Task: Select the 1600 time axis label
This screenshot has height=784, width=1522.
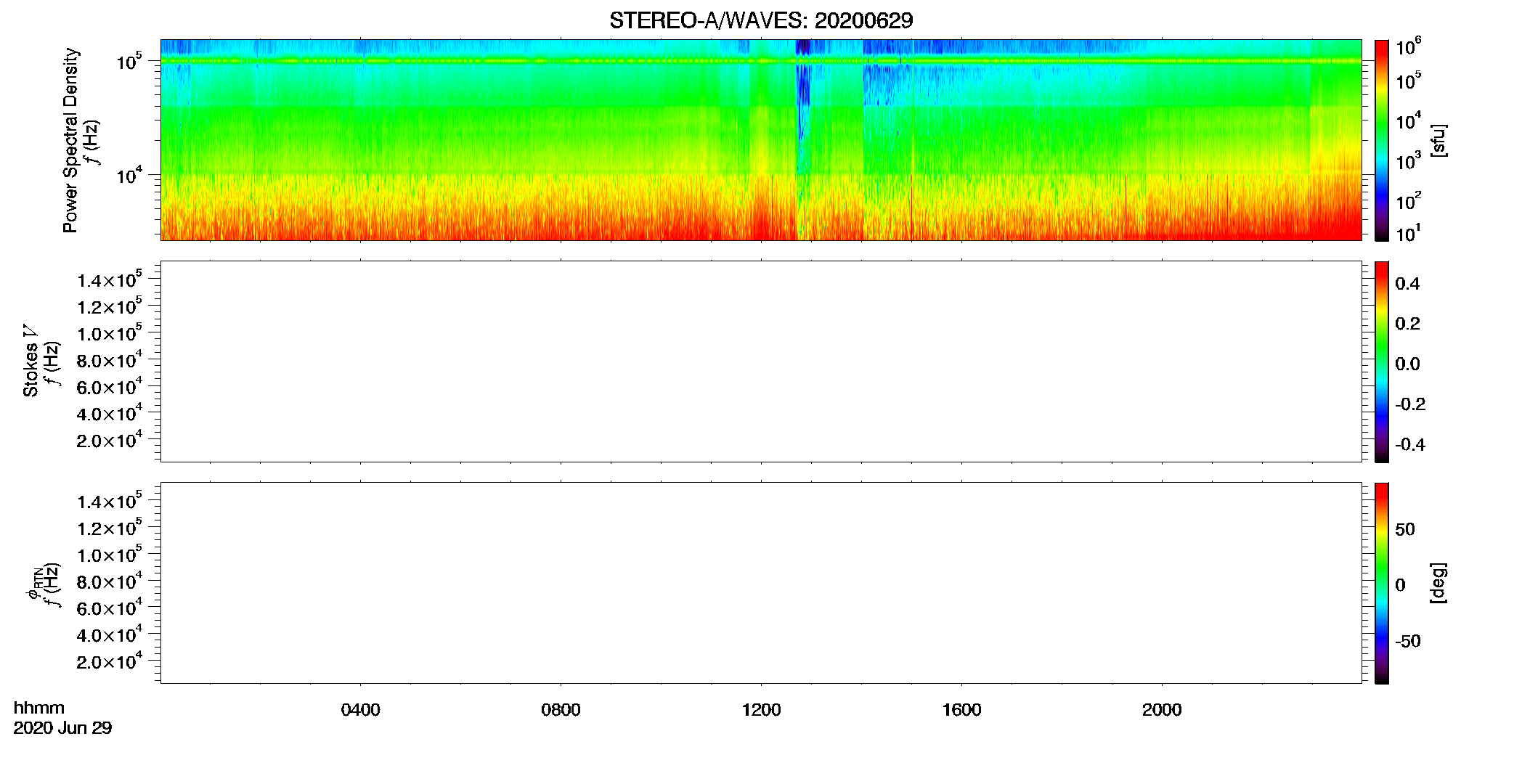Action: (x=961, y=710)
